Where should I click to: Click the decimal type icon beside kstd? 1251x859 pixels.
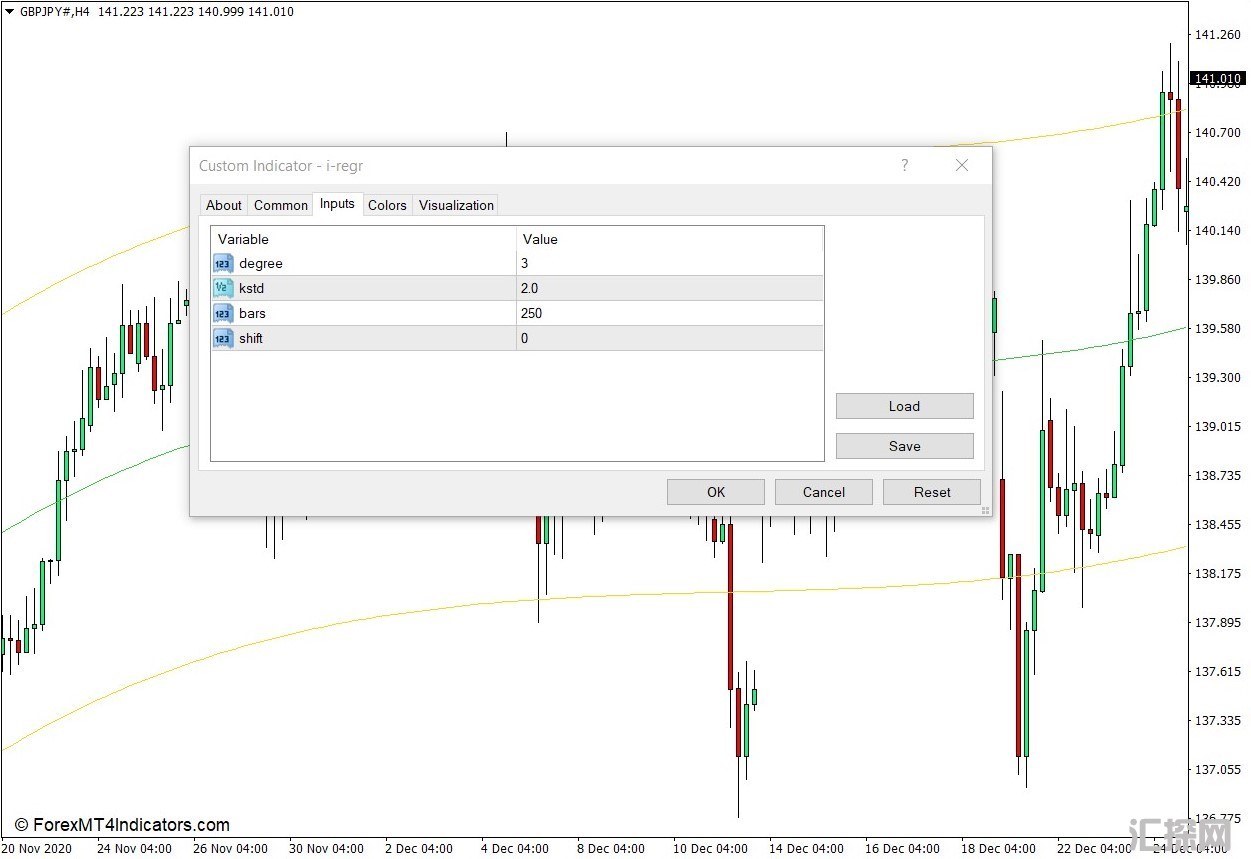coord(223,289)
